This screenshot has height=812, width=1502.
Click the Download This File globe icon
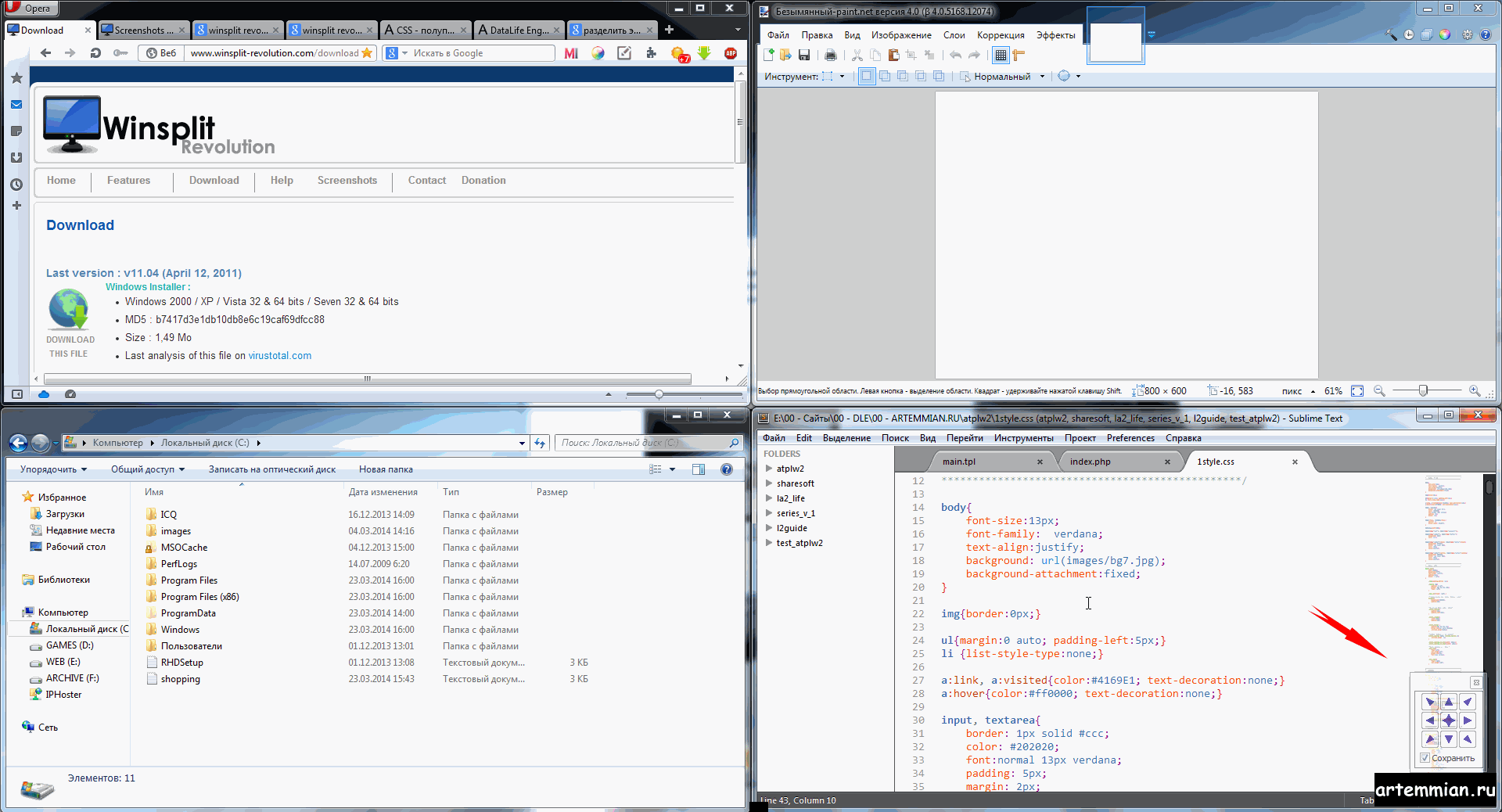point(70,310)
